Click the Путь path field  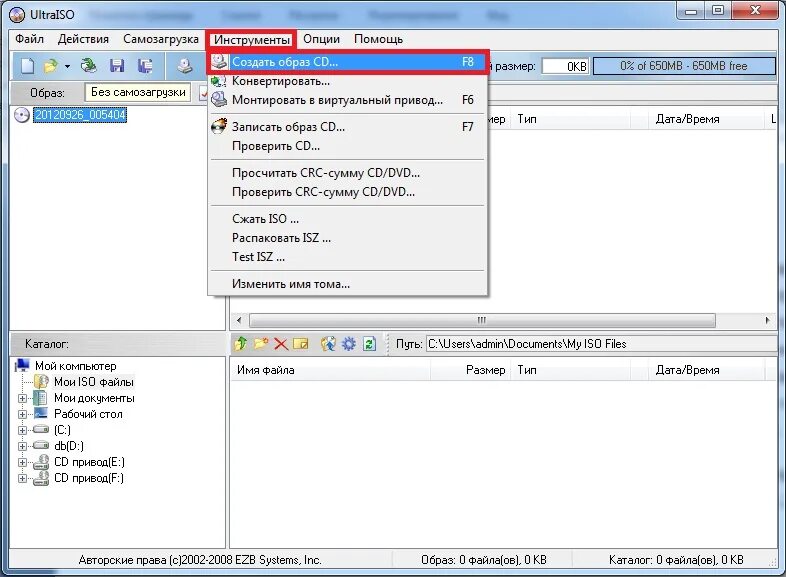[601, 344]
